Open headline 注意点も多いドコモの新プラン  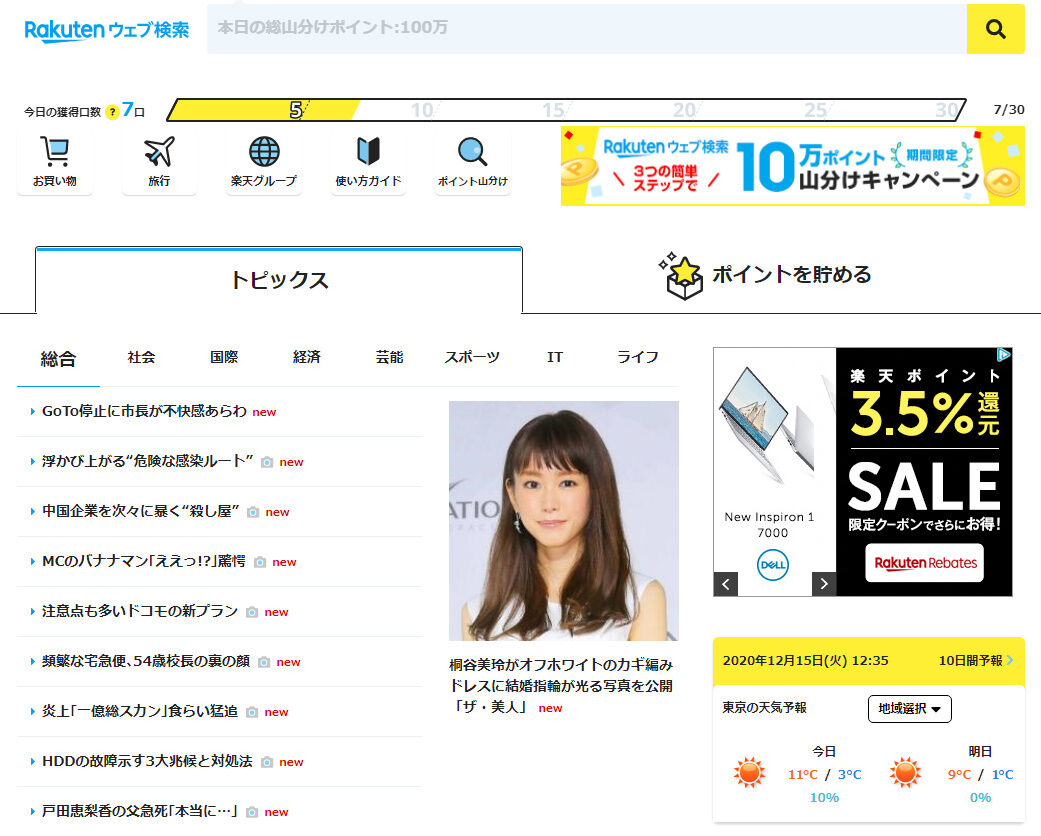tap(140, 612)
